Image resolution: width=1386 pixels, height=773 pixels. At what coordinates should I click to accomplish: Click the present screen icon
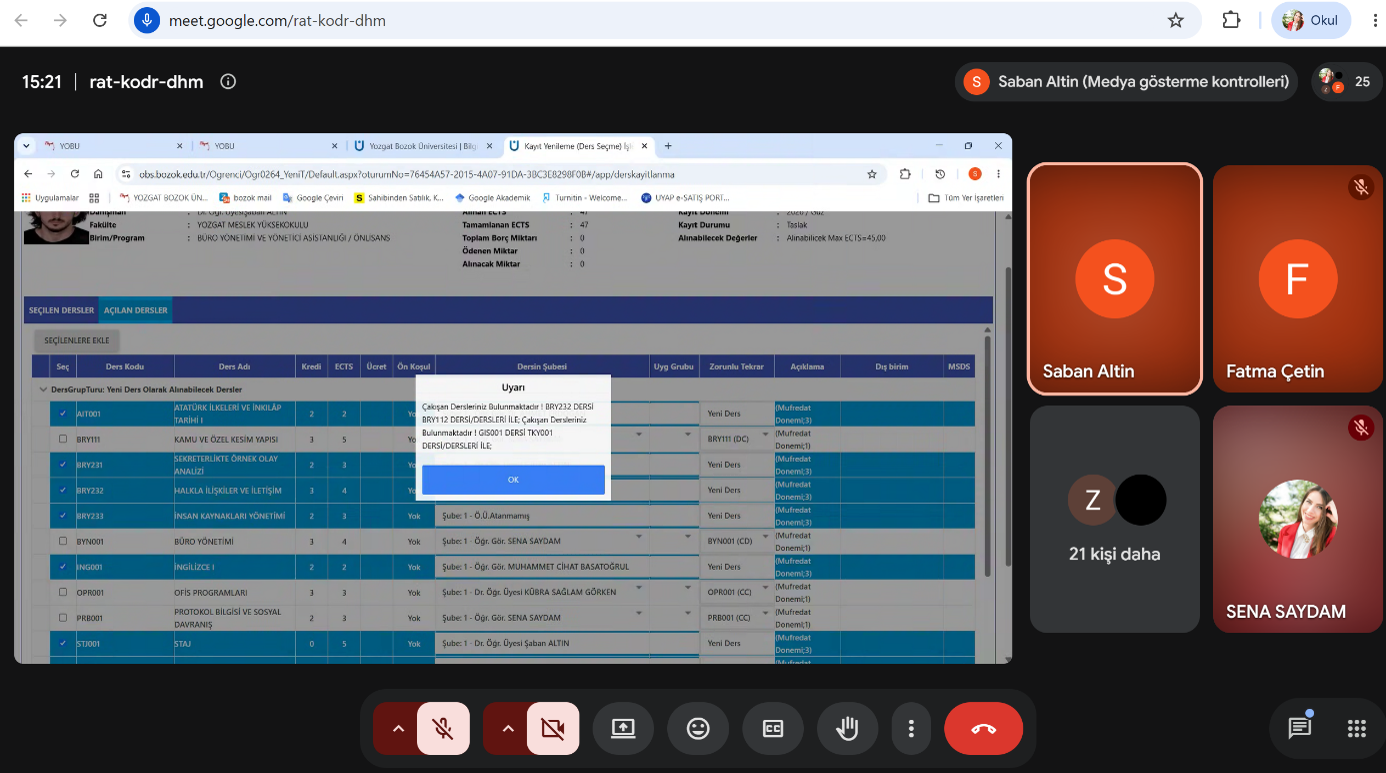tap(623, 728)
